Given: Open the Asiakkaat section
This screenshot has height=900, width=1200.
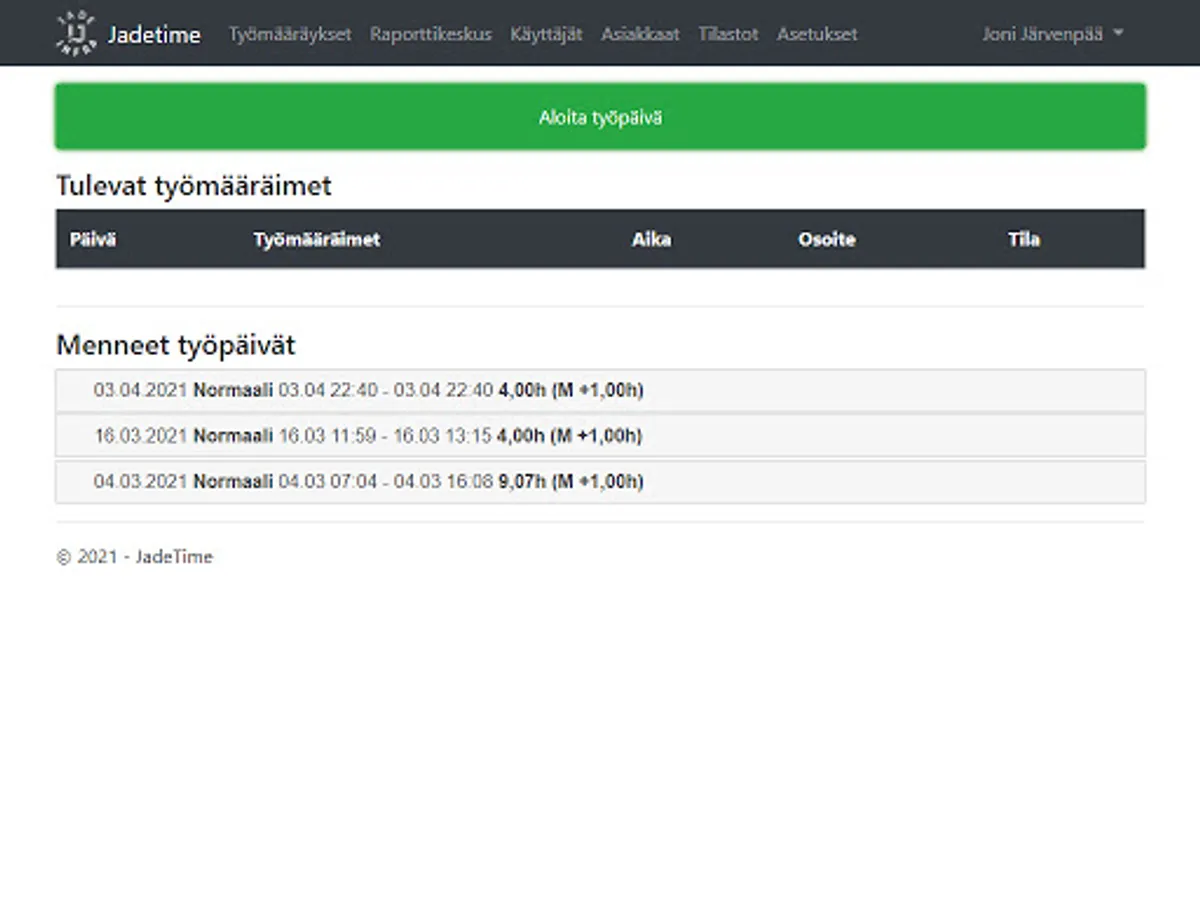Looking at the screenshot, I should (x=640, y=33).
